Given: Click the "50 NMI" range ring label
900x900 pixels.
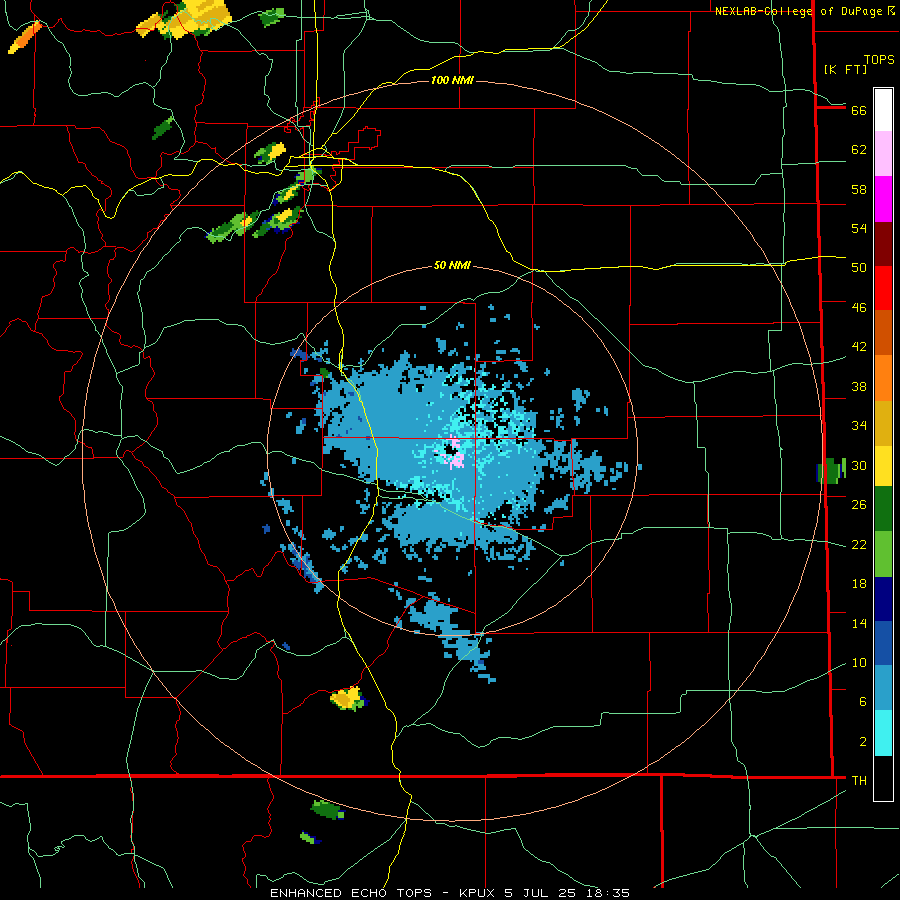Looking at the screenshot, I should (x=452, y=265).
